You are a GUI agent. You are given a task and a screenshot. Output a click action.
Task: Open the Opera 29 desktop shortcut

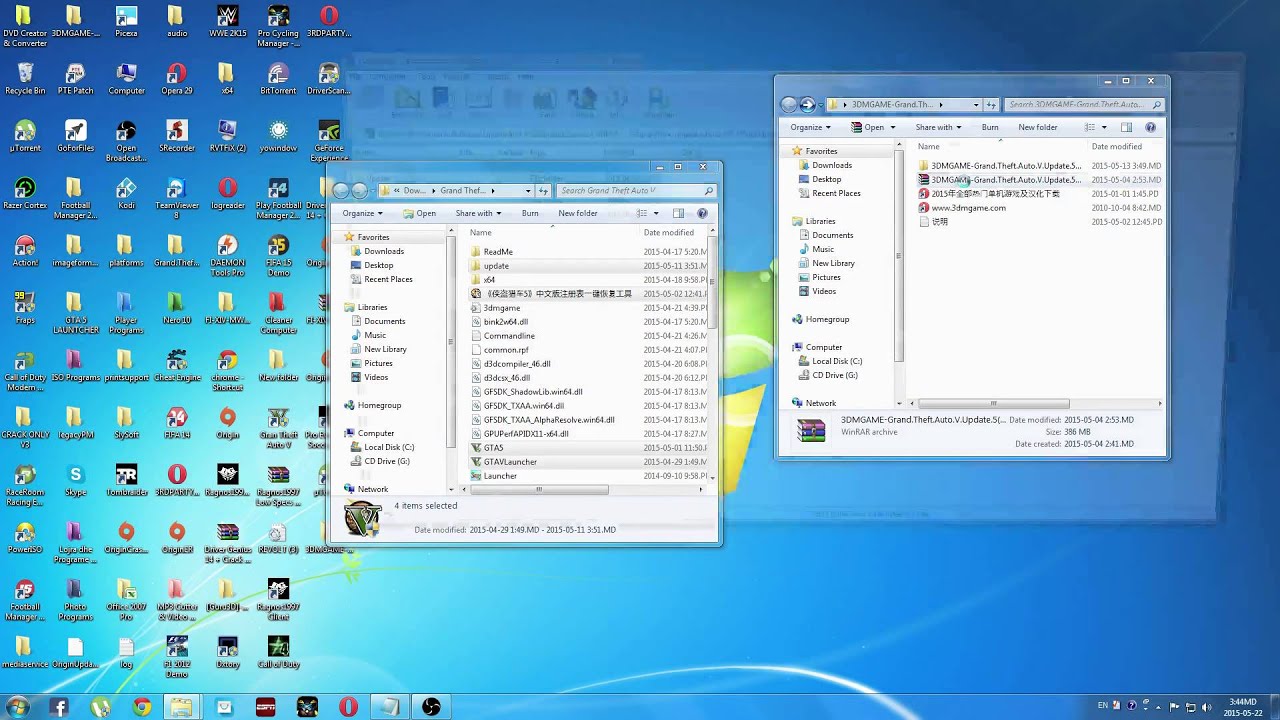tap(176, 78)
